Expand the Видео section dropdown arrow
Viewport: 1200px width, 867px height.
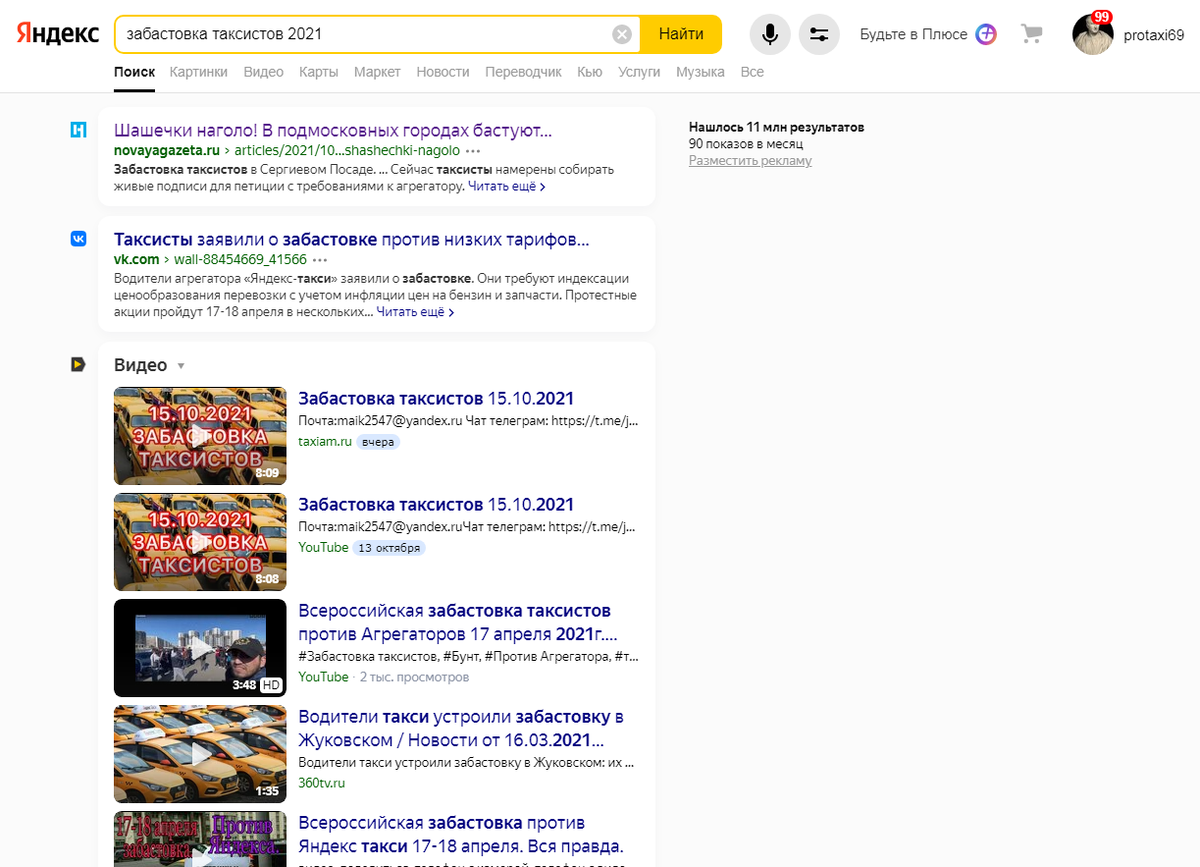181,366
